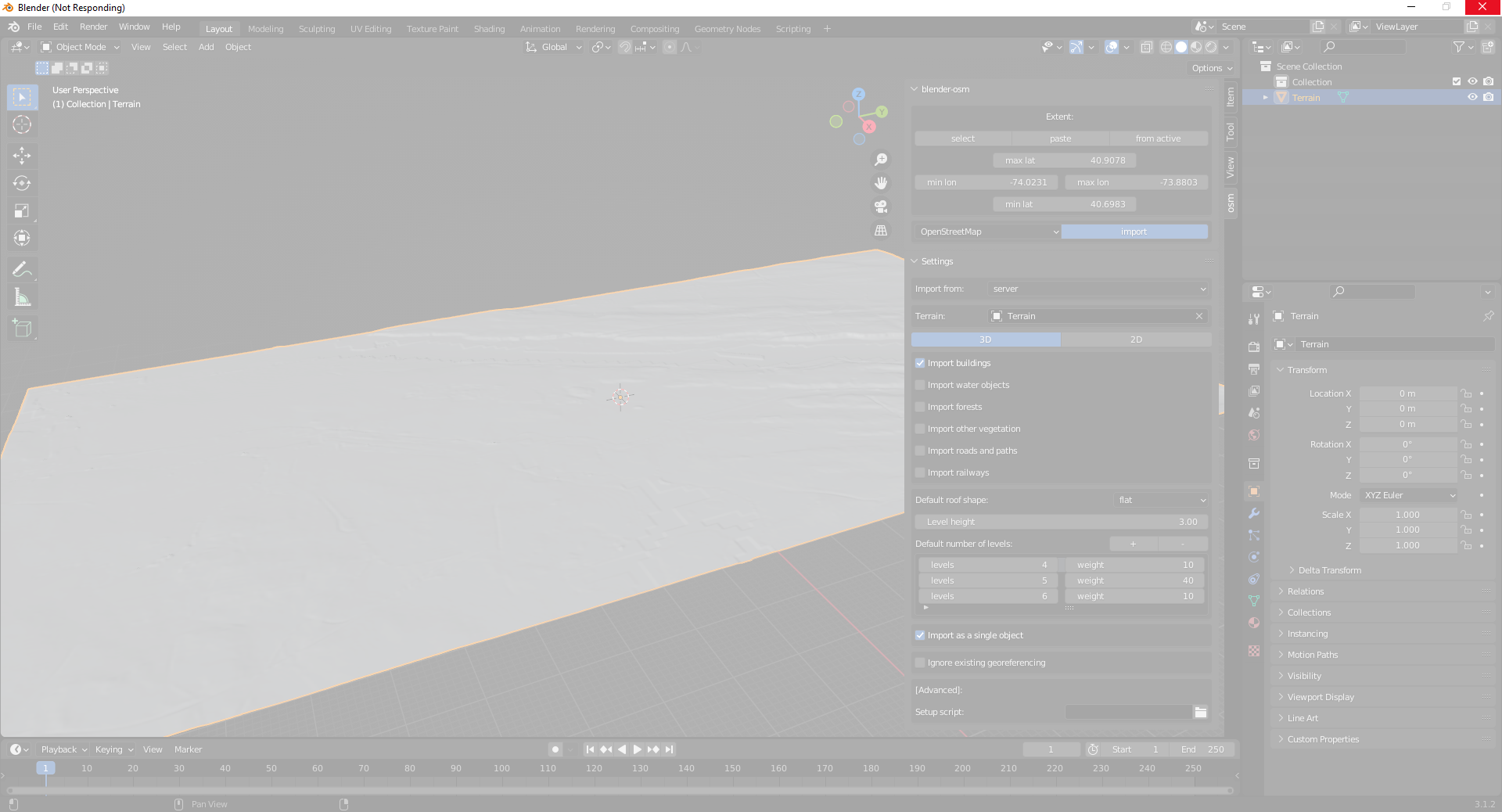The height and width of the screenshot is (812, 1502).
Task: Select the Measure tool
Action: coord(23,296)
